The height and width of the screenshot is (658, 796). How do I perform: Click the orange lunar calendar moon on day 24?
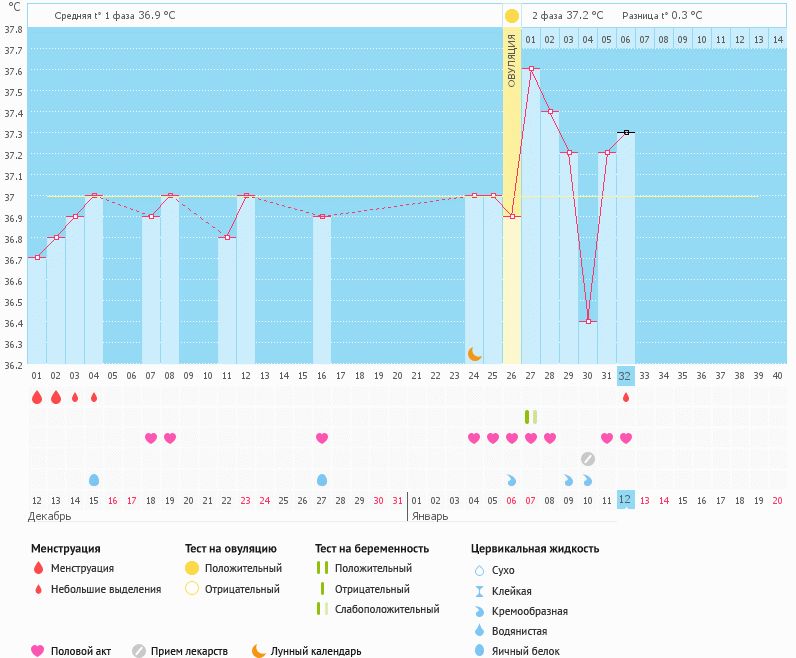[475, 353]
